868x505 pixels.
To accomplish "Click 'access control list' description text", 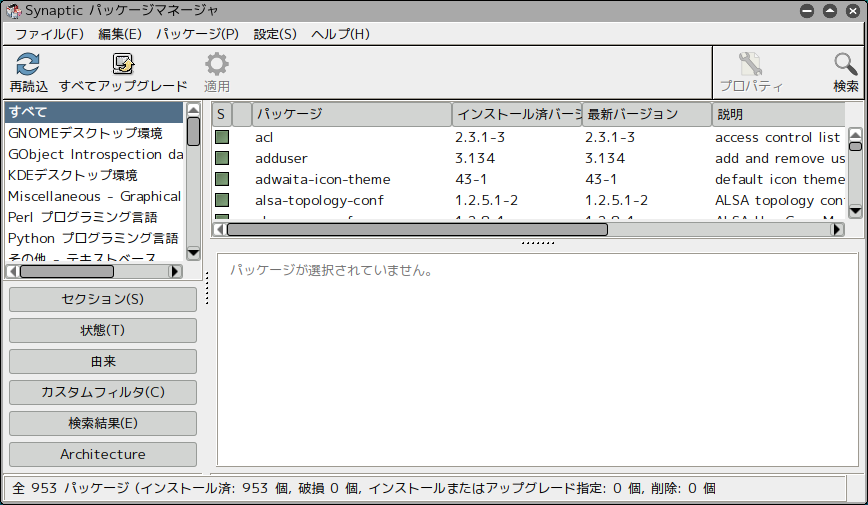I will [x=777, y=137].
